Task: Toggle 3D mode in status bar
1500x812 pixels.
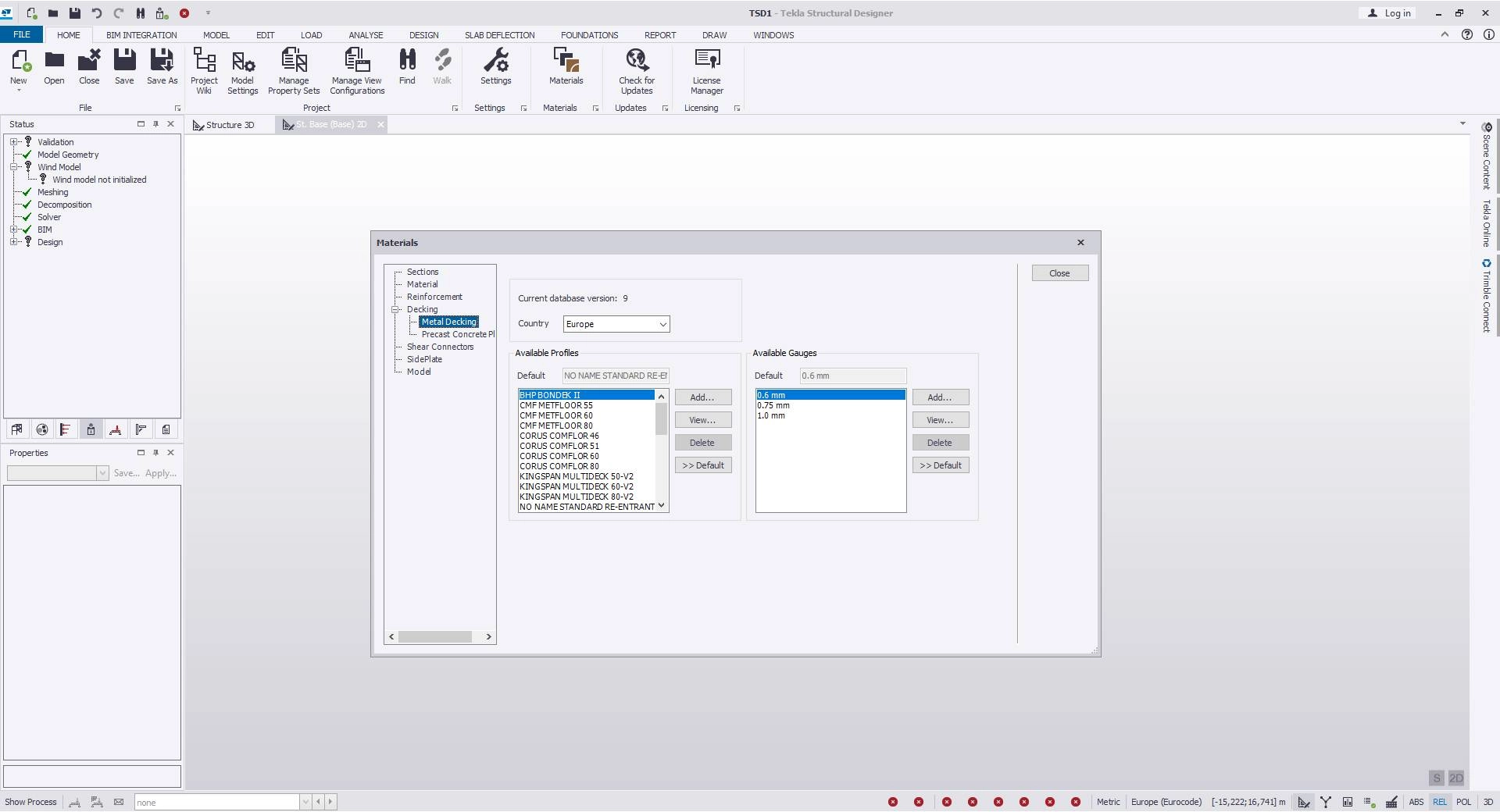Action: (1487, 802)
